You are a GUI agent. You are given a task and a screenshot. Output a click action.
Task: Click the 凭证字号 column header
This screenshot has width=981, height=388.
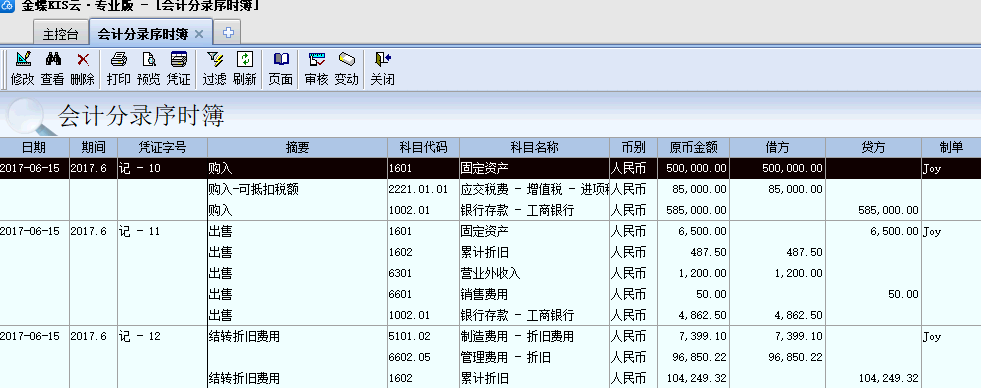click(x=162, y=148)
